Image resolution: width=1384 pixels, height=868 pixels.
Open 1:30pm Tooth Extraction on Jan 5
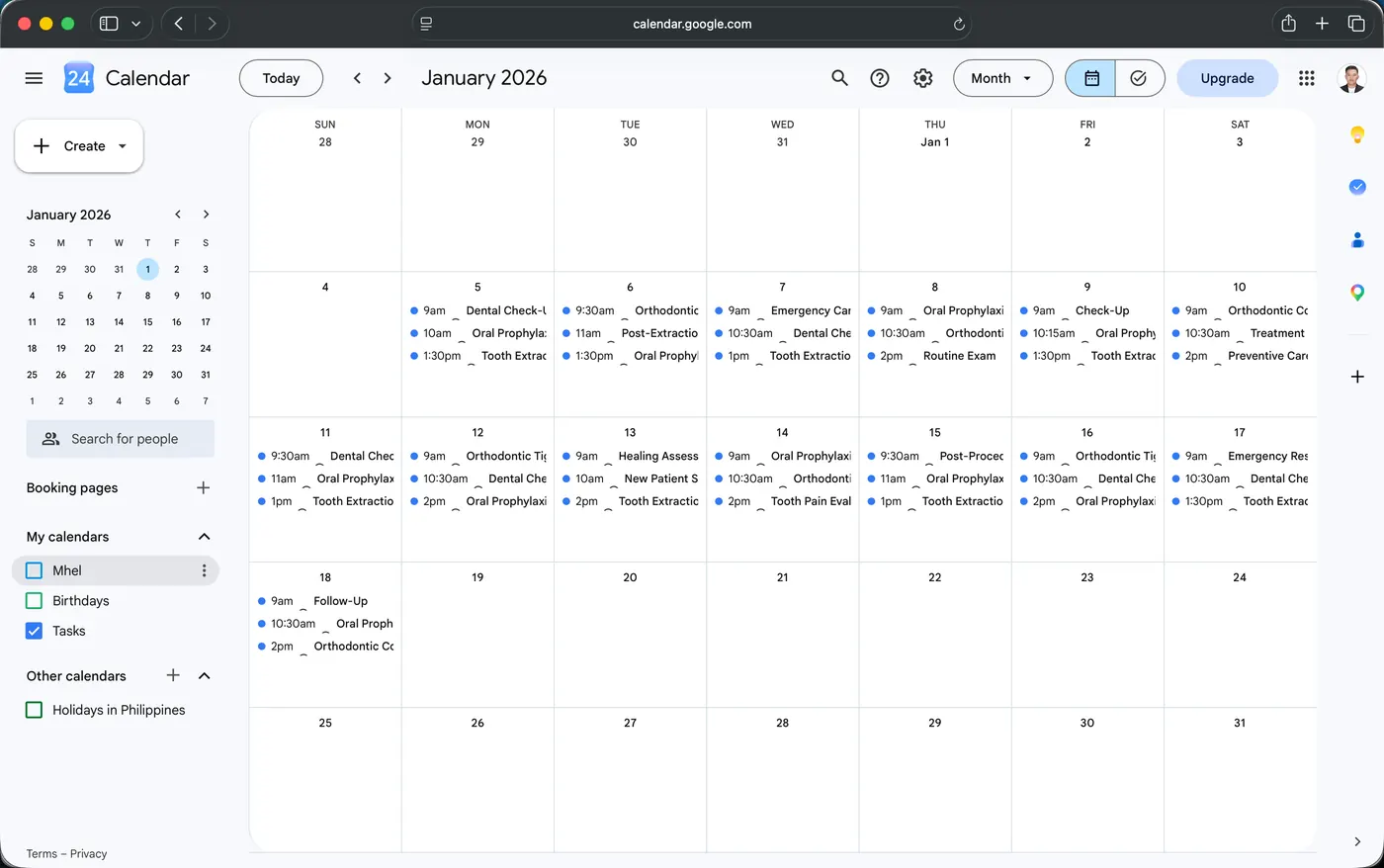[477, 356]
